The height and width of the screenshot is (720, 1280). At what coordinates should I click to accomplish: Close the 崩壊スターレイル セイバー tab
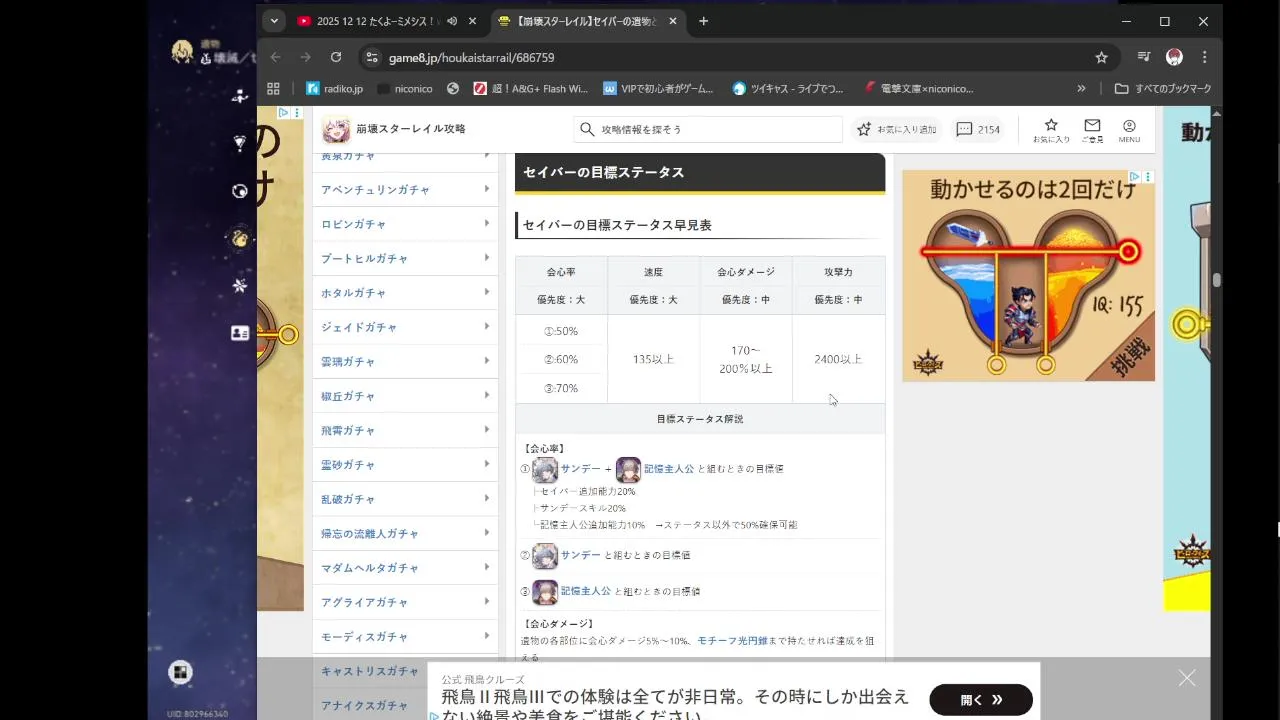pyautogui.click(x=673, y=21)
